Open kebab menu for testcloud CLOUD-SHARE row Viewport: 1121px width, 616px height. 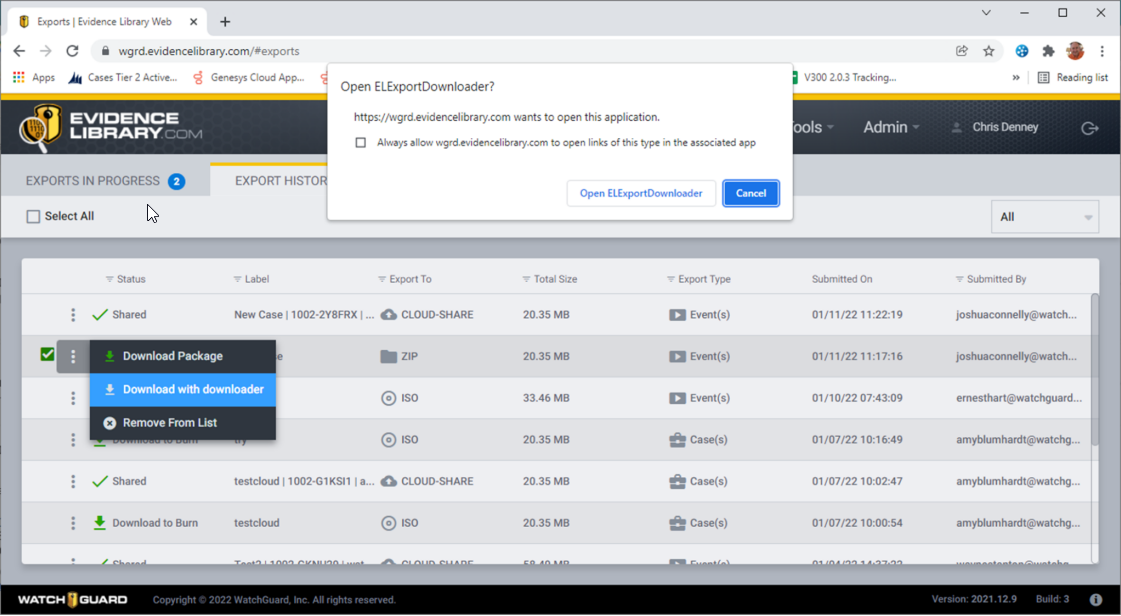click(73, 481)
